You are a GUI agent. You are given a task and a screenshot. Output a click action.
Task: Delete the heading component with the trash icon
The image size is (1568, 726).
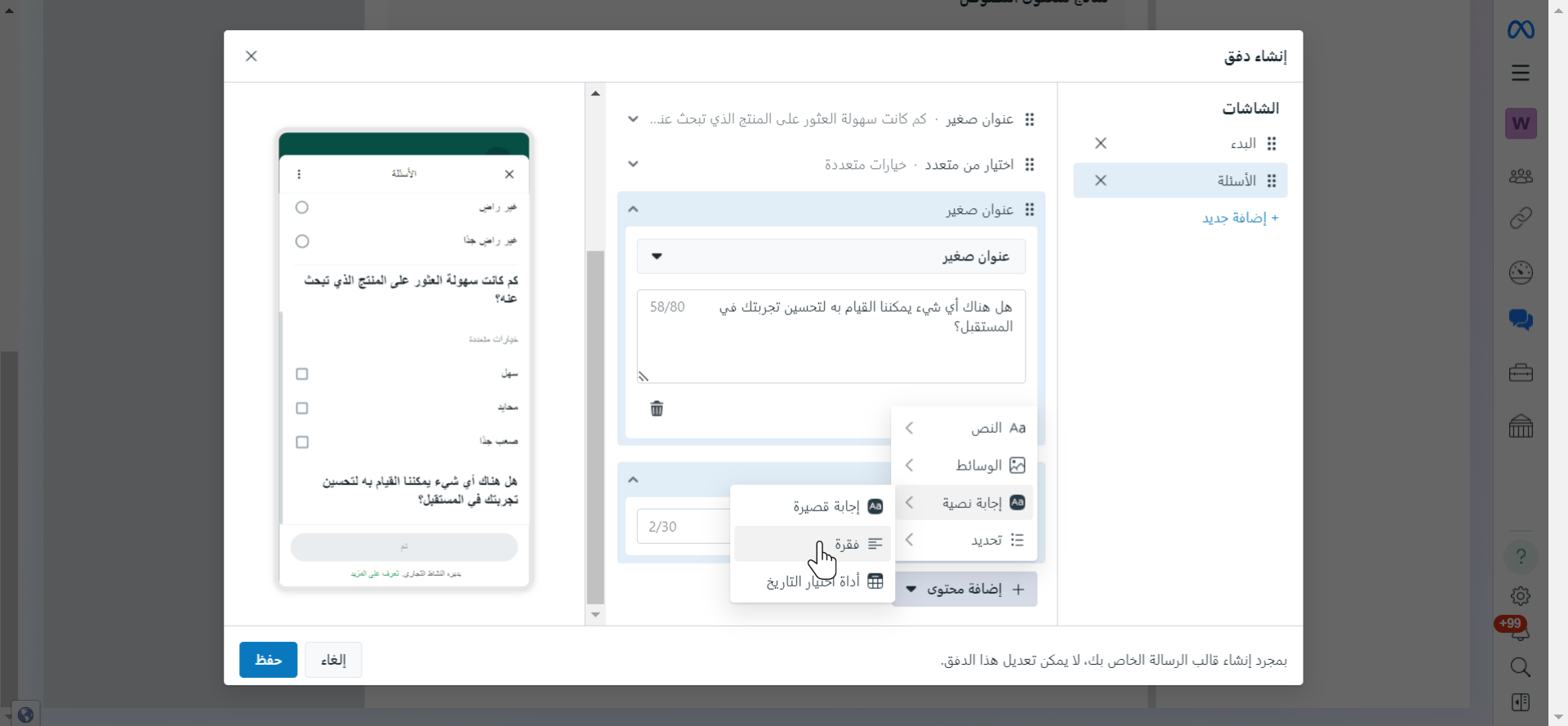[x=657, y=408]
